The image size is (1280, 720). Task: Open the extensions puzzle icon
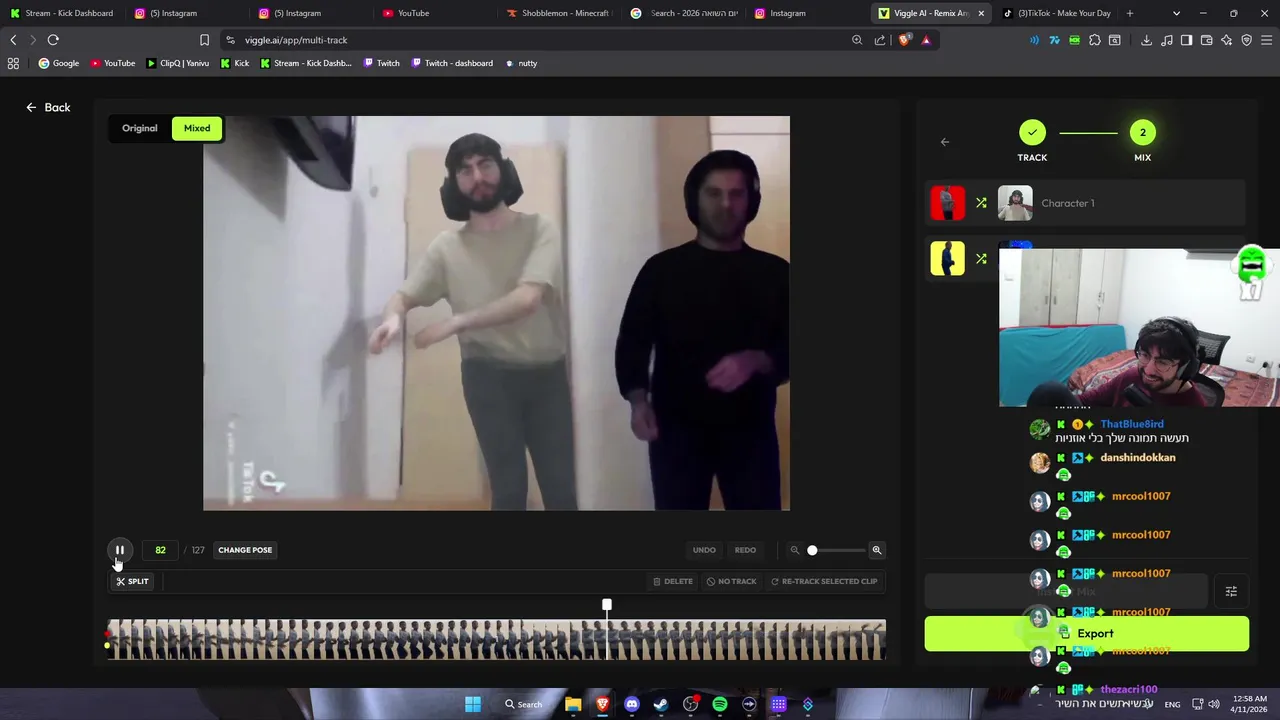click(1095, 40)
